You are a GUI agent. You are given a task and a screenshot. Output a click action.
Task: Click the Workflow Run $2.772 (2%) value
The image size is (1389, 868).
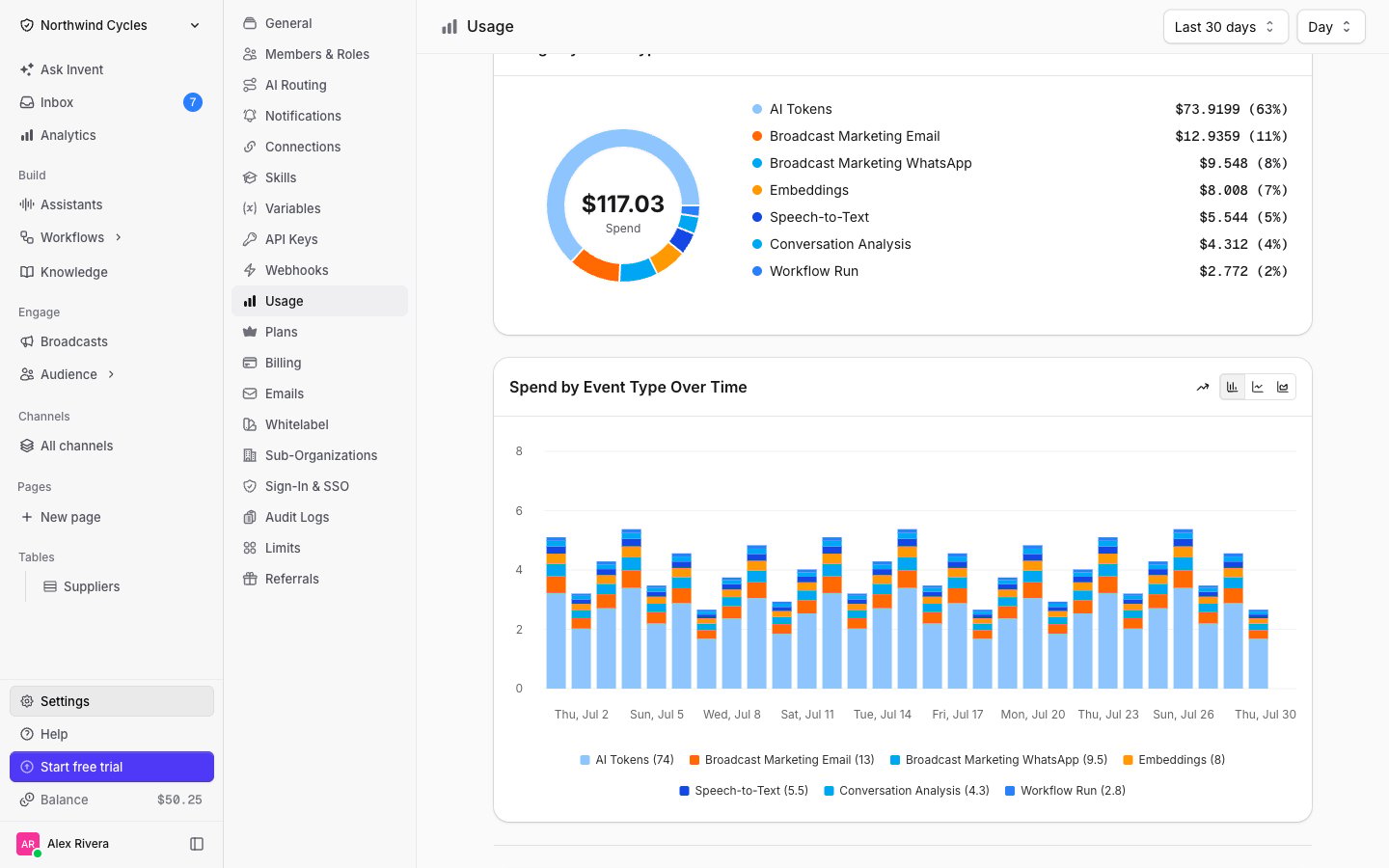[x=1243, y=271]
